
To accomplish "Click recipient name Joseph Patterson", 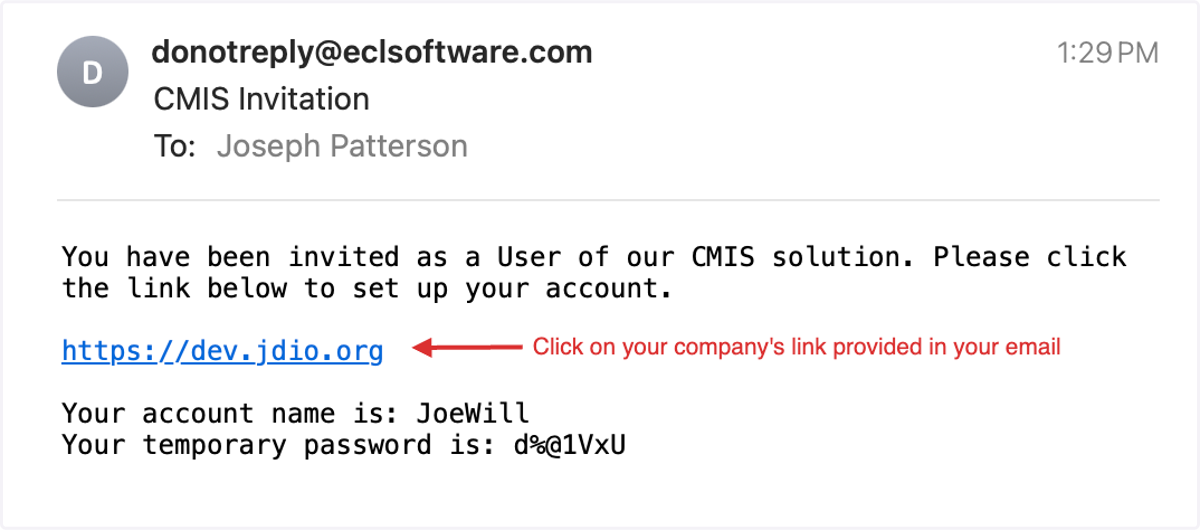I will (x=342, y=146).
